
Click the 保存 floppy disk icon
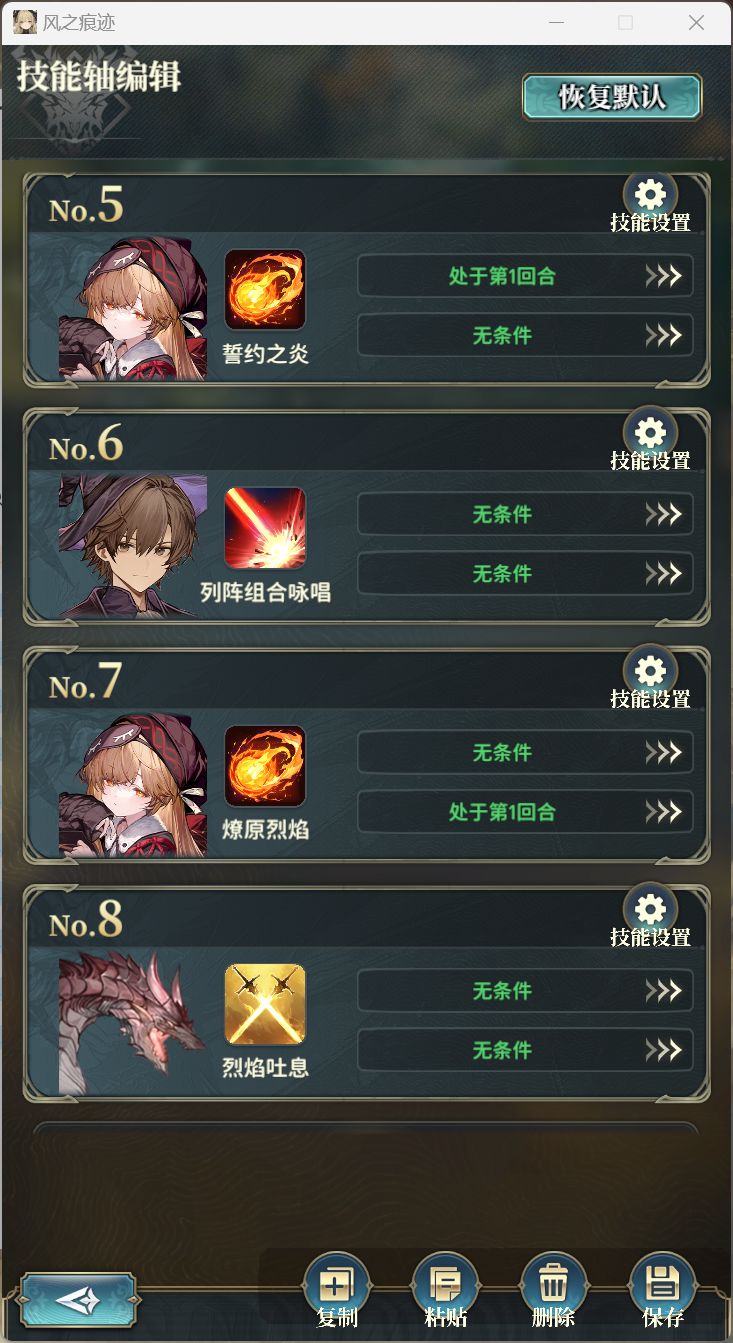(662, 1286)
